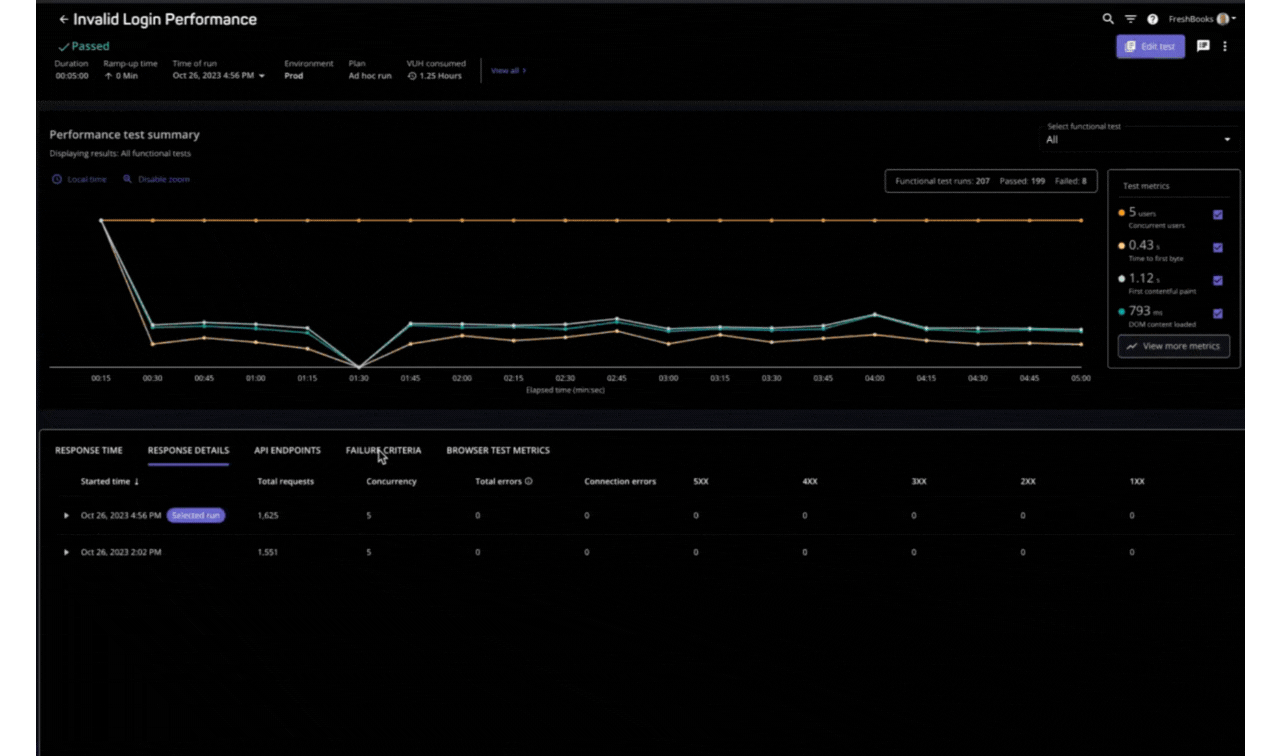Open the comments bubble icon
Screen dimensions: 1280x756
pyautogui.click(x=1203, y=46)
